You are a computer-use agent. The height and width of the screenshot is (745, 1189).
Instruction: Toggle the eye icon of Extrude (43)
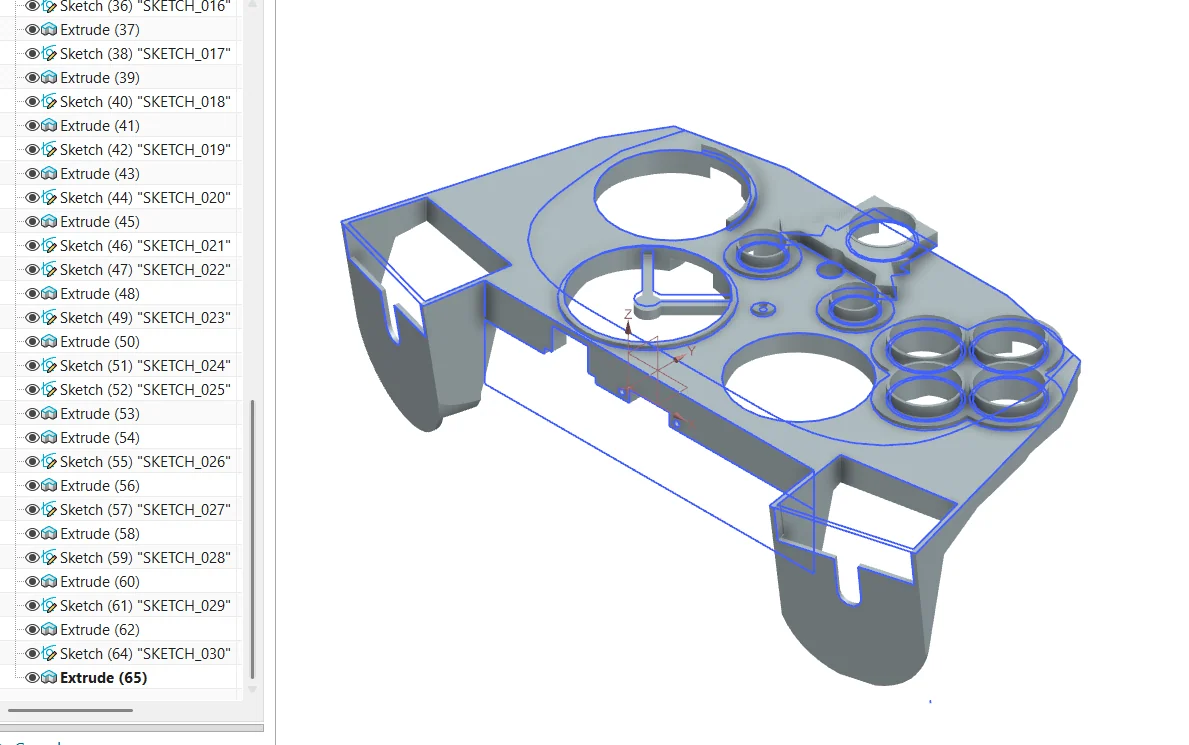[x=32, y=174]
